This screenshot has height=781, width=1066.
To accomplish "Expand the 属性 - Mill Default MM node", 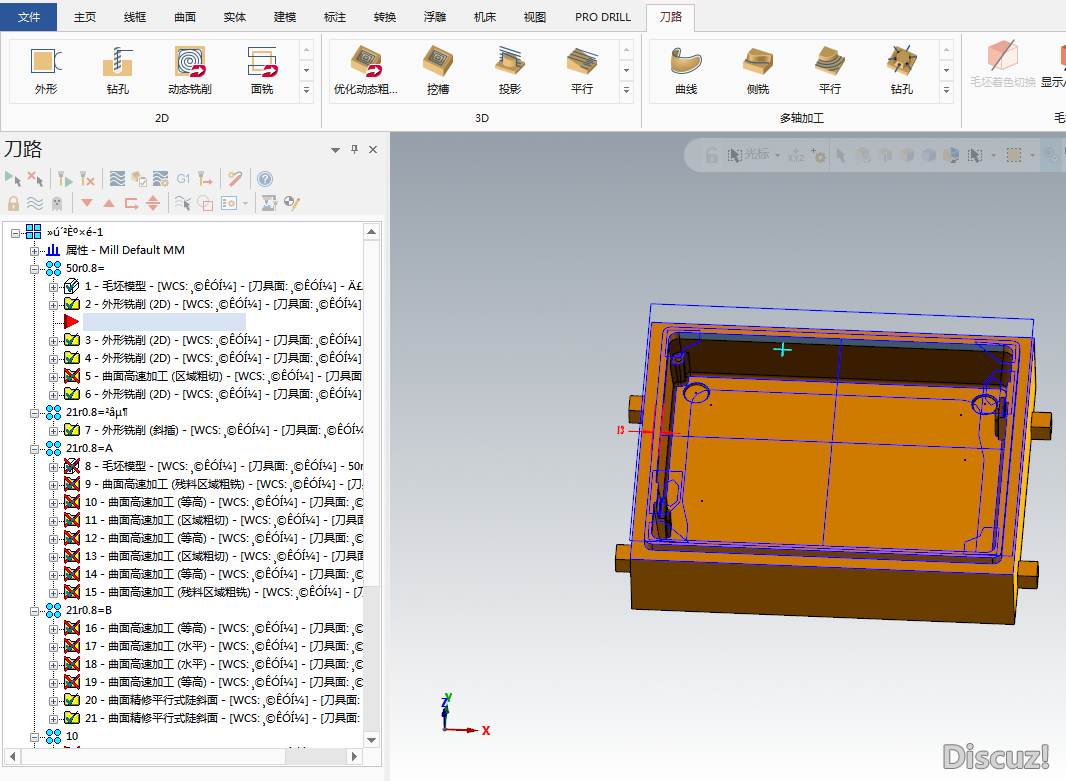I will 34,251.
